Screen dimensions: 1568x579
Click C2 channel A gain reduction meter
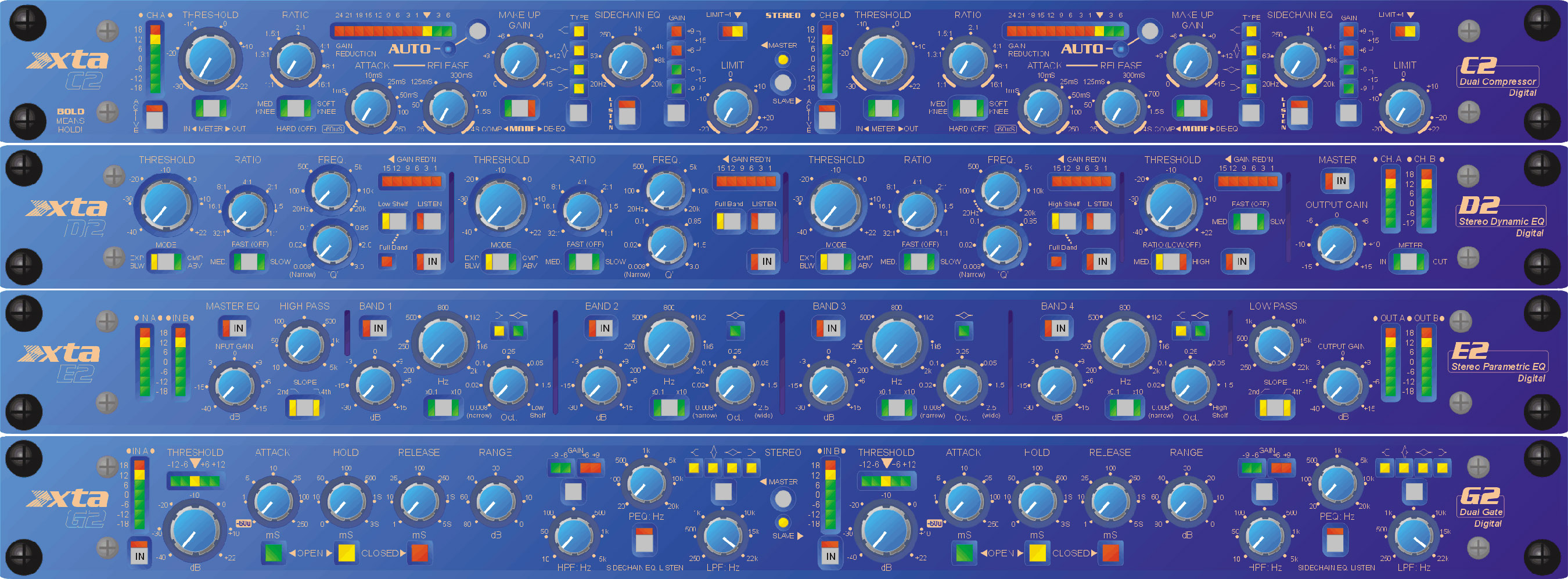click(x=393, y=30)
